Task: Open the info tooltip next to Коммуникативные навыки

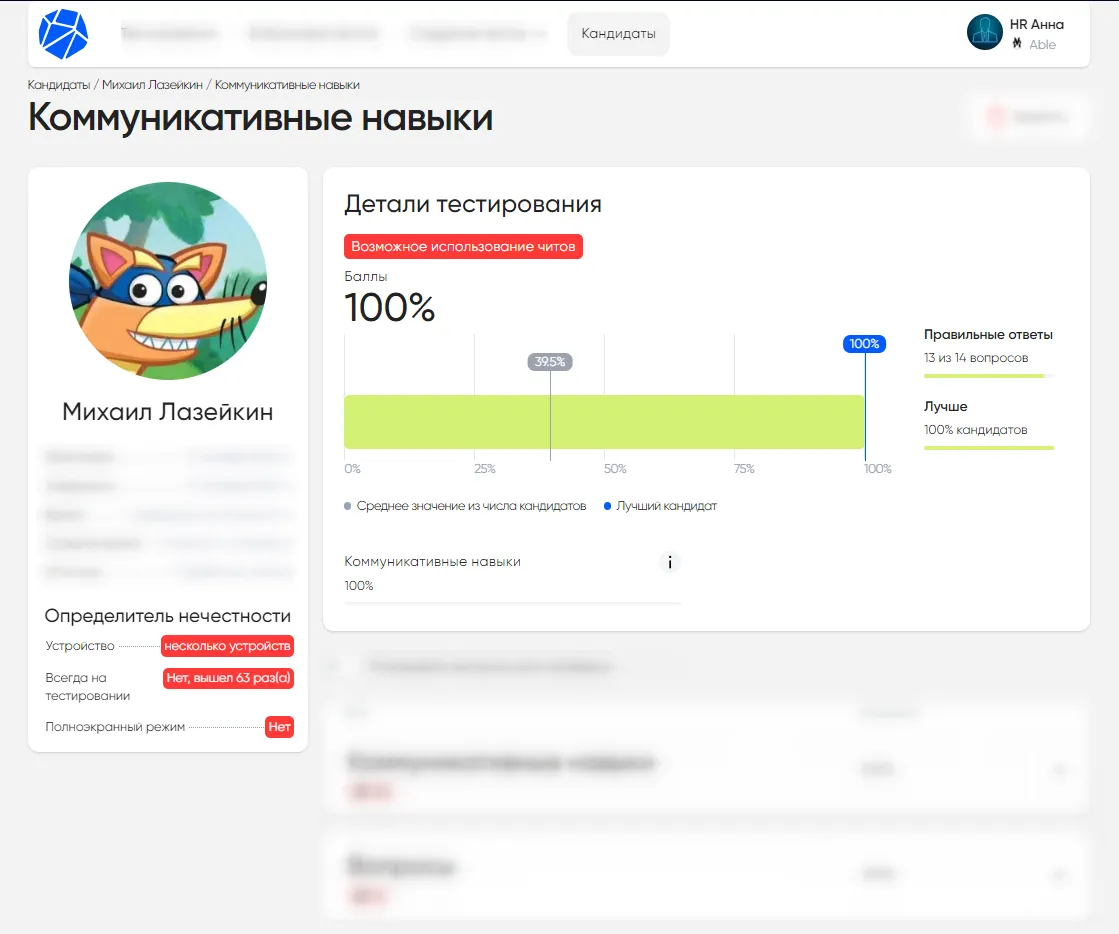Action: [x=669, y=562]
